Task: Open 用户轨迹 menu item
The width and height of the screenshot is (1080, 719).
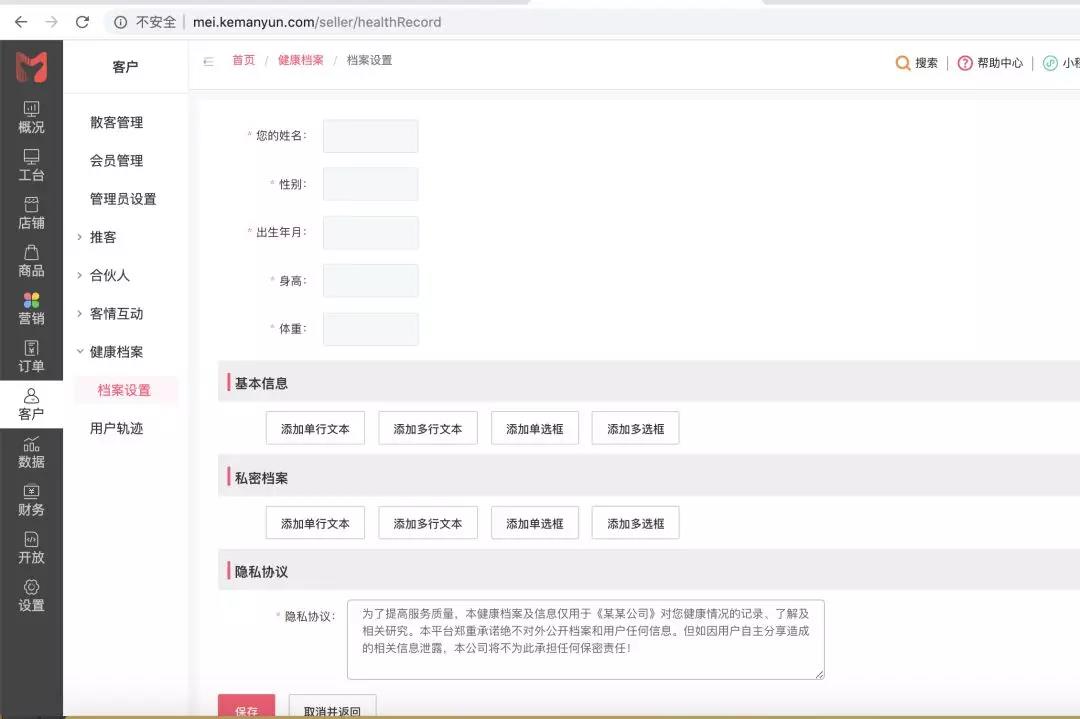Action: (116, 428)
